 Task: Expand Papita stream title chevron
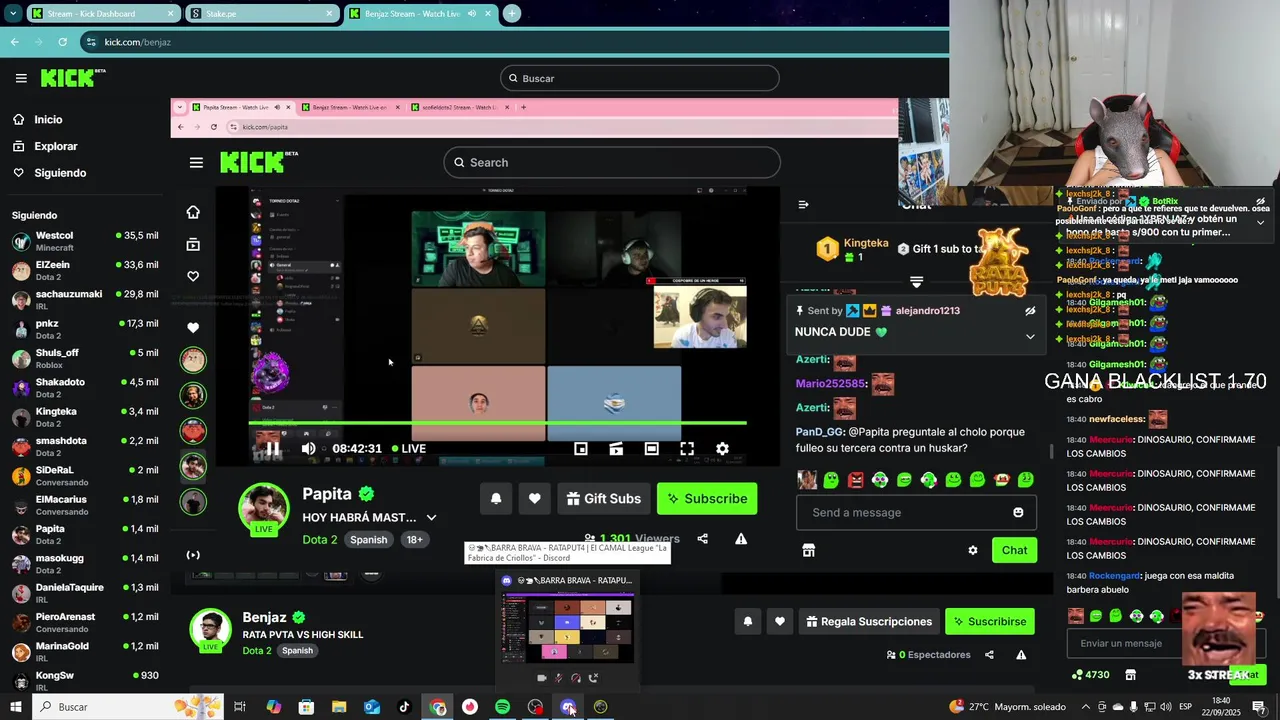tap(431, 517)
